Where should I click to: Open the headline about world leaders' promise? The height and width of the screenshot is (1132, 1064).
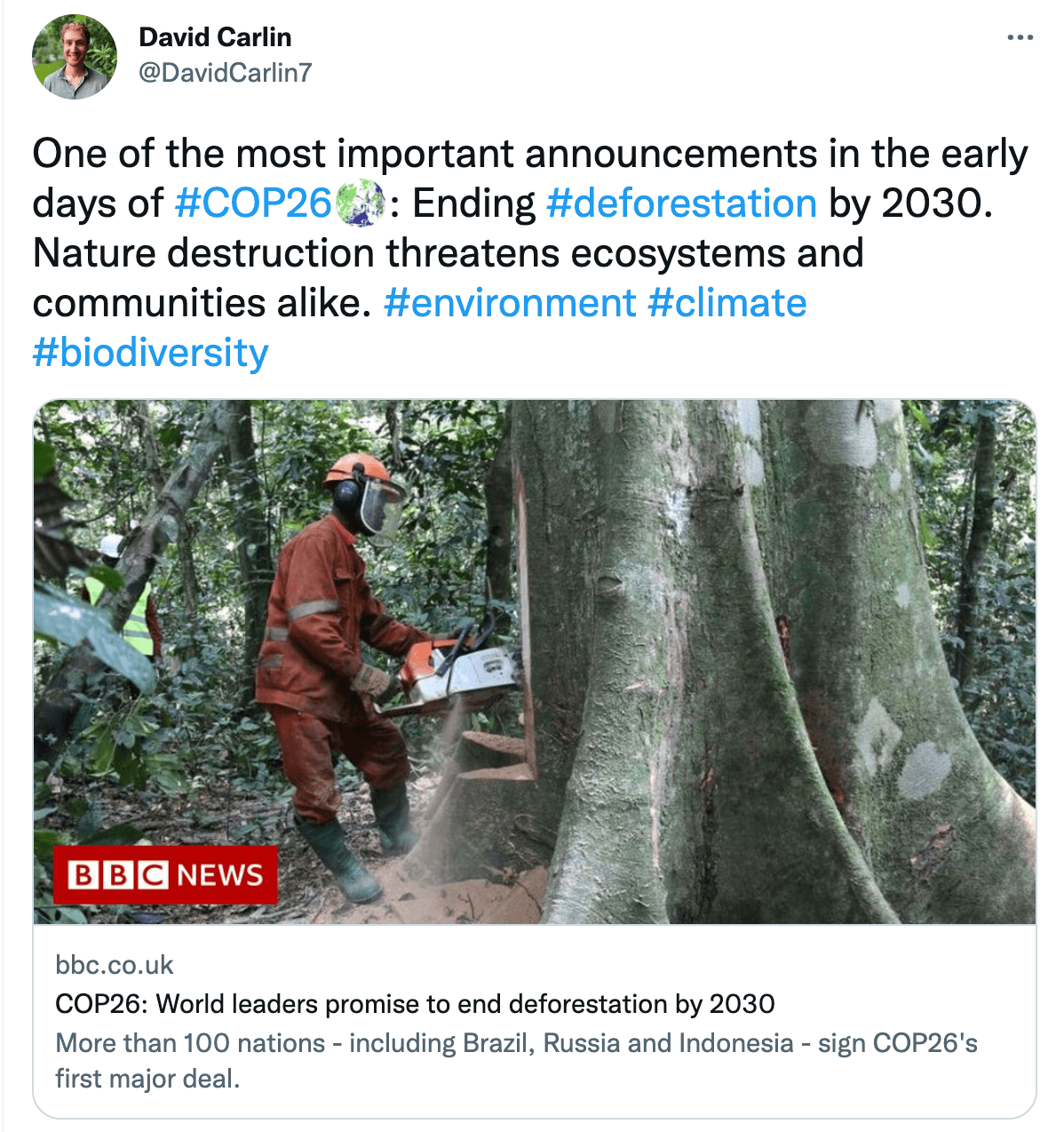coord(415,1004)
